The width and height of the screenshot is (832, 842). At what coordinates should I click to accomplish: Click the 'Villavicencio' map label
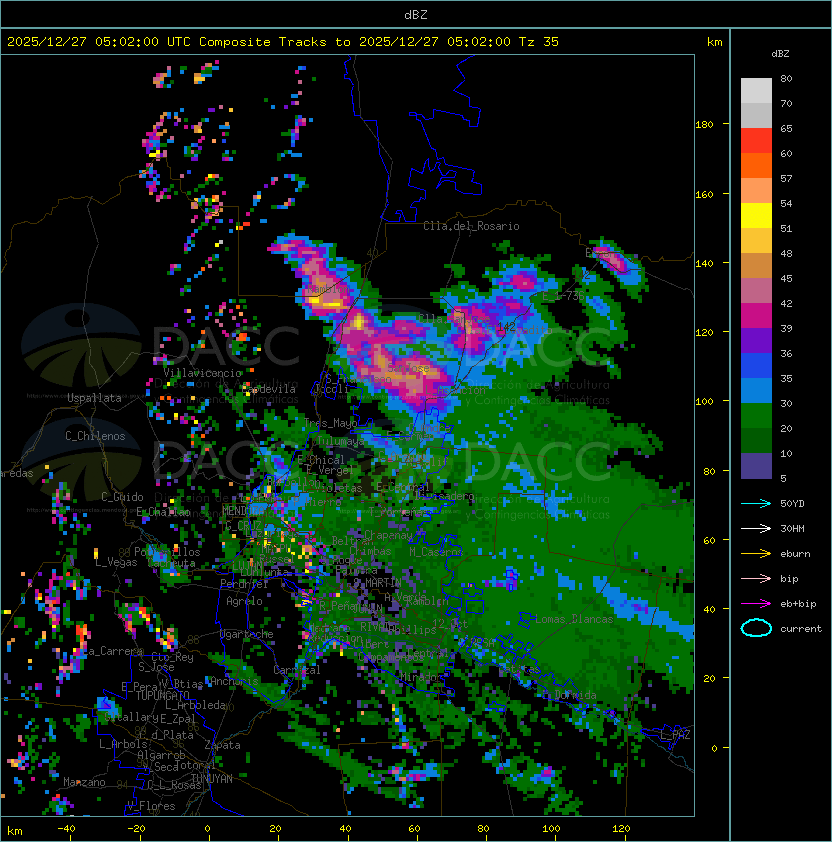point(202,373)
